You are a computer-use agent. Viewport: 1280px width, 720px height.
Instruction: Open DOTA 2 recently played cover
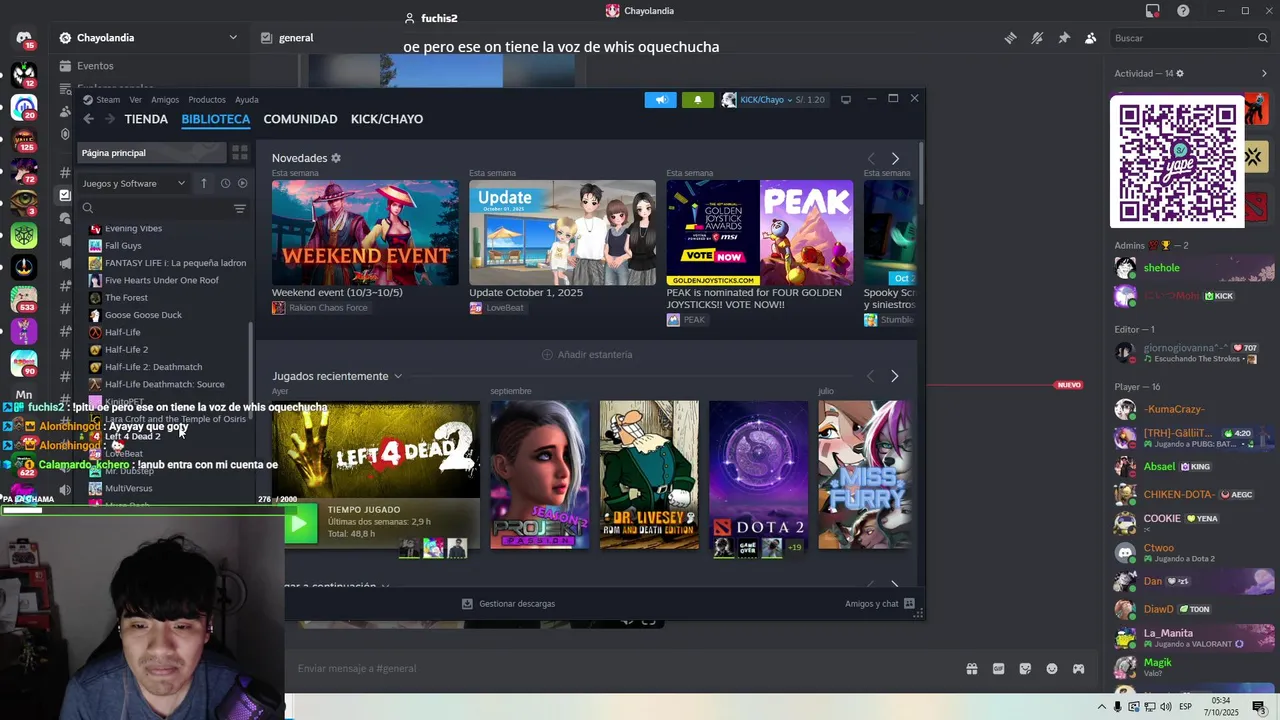click(x=758, y=475)
